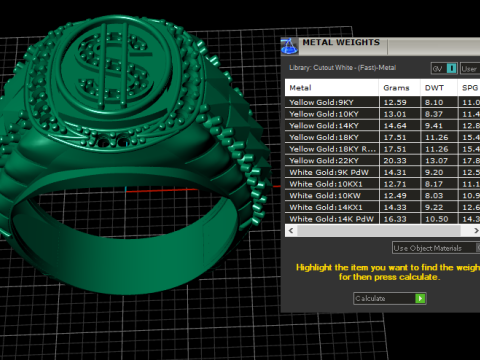
Task: Click the green Calculate play arrow
Action: (x=420, y=298)
